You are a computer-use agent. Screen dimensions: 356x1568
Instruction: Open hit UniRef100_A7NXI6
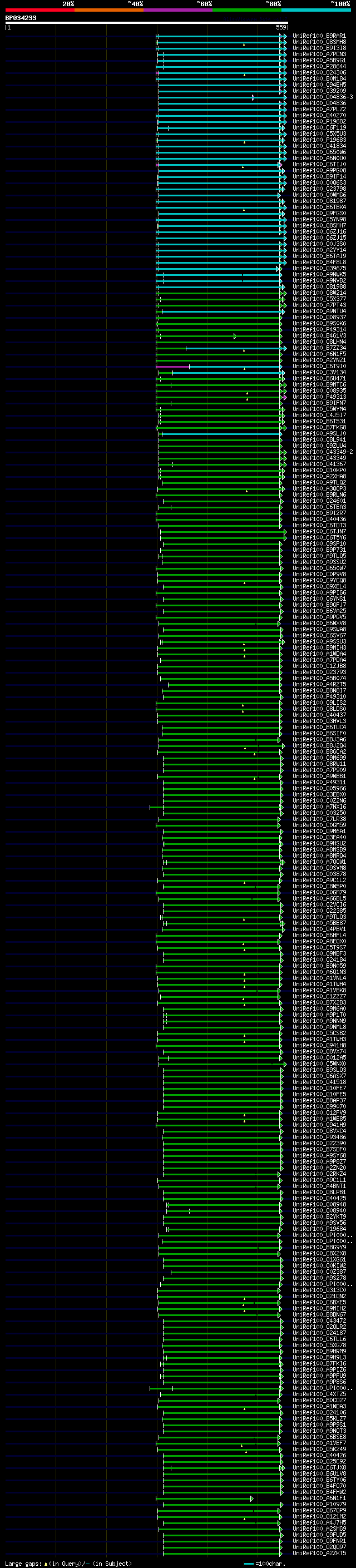pyautogui.click(x=319, y=807)
